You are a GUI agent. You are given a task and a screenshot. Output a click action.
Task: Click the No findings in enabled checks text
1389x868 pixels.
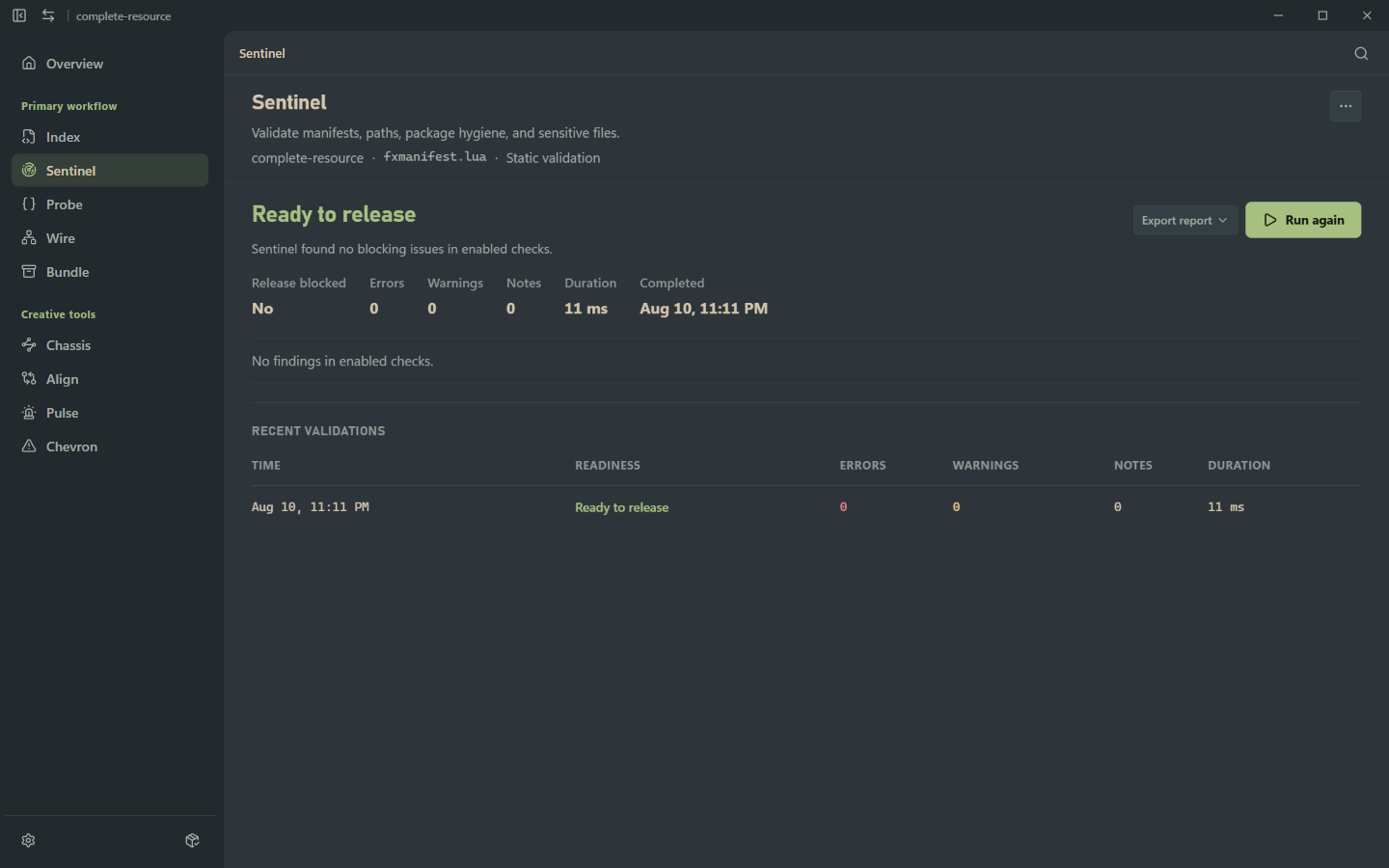click(x=342, y=361)
